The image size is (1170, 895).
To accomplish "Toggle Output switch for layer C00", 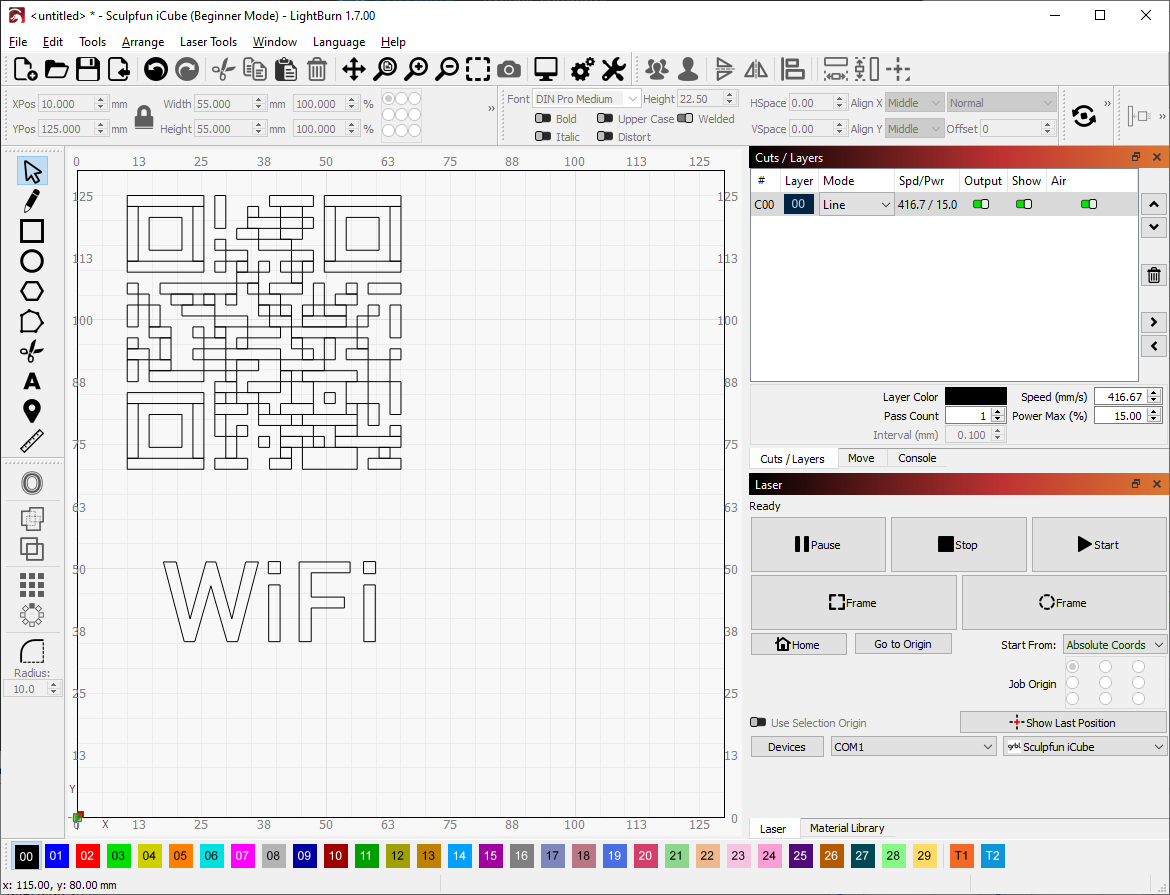I will click(981, 204).
